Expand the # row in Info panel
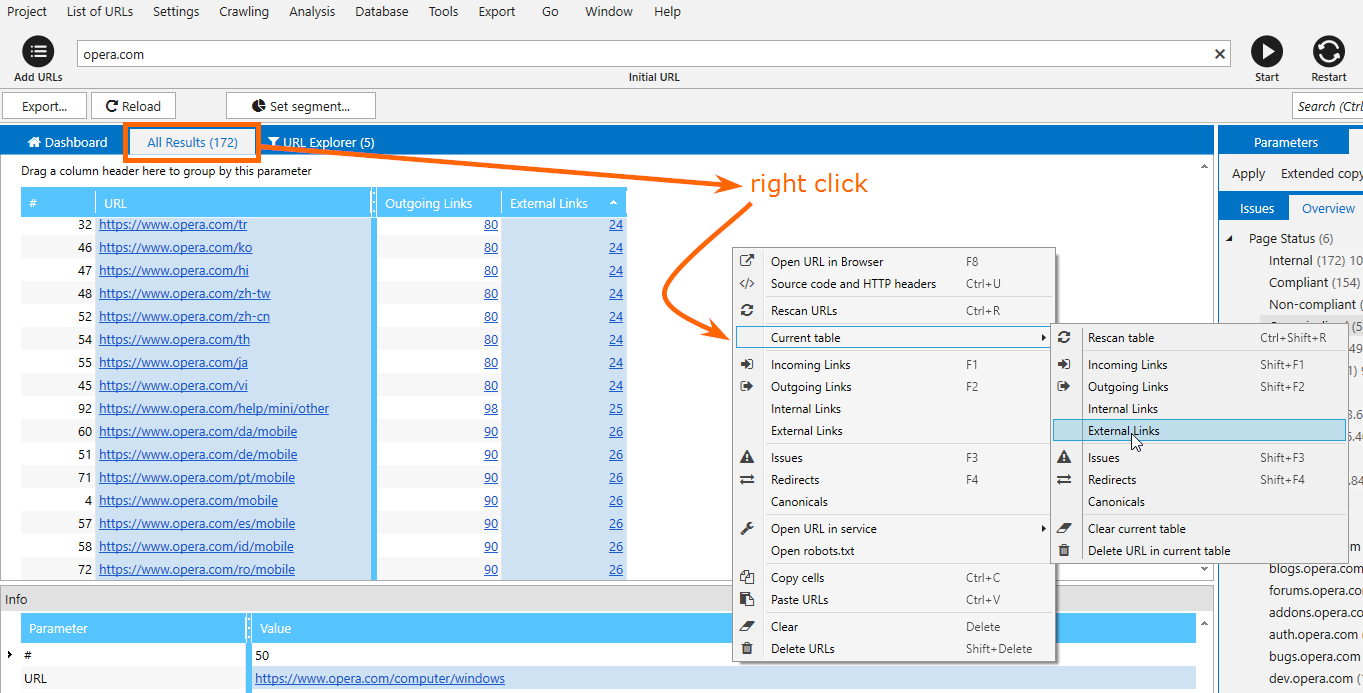The width and height of the screenshot is (1363, 693). point(10,655)
